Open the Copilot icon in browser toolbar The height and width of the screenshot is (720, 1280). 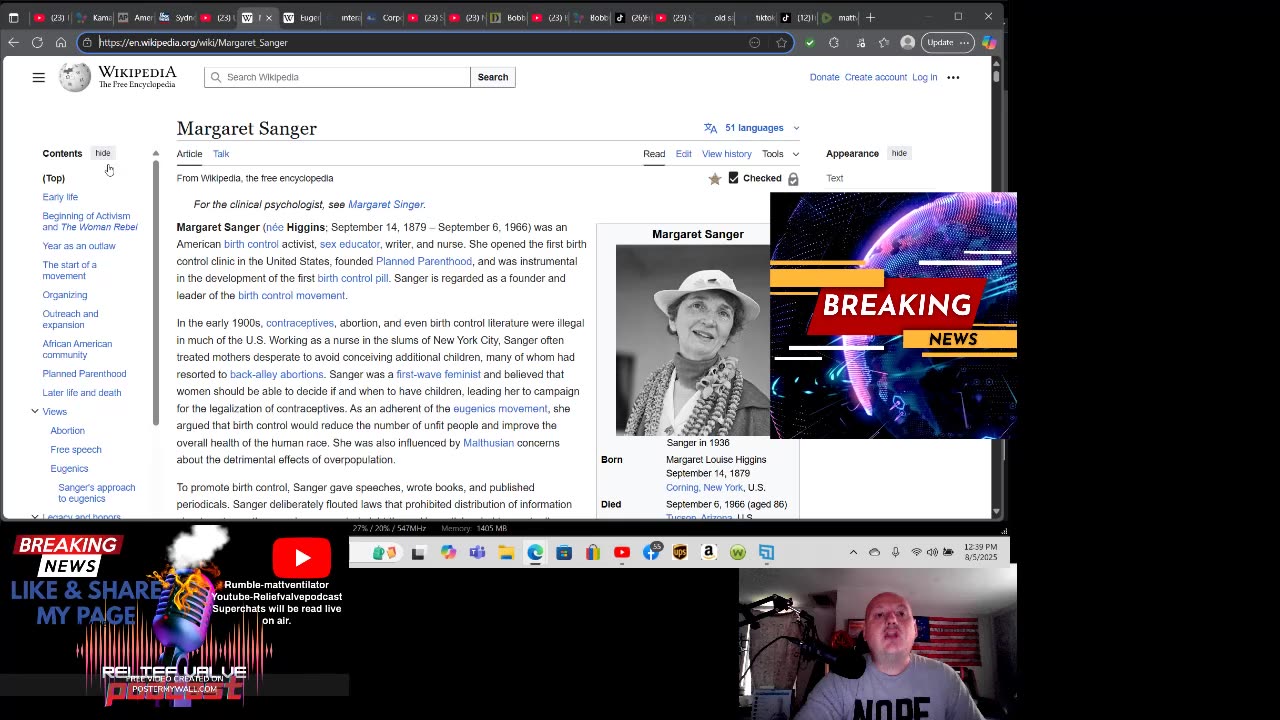click(x=989, y=42)
